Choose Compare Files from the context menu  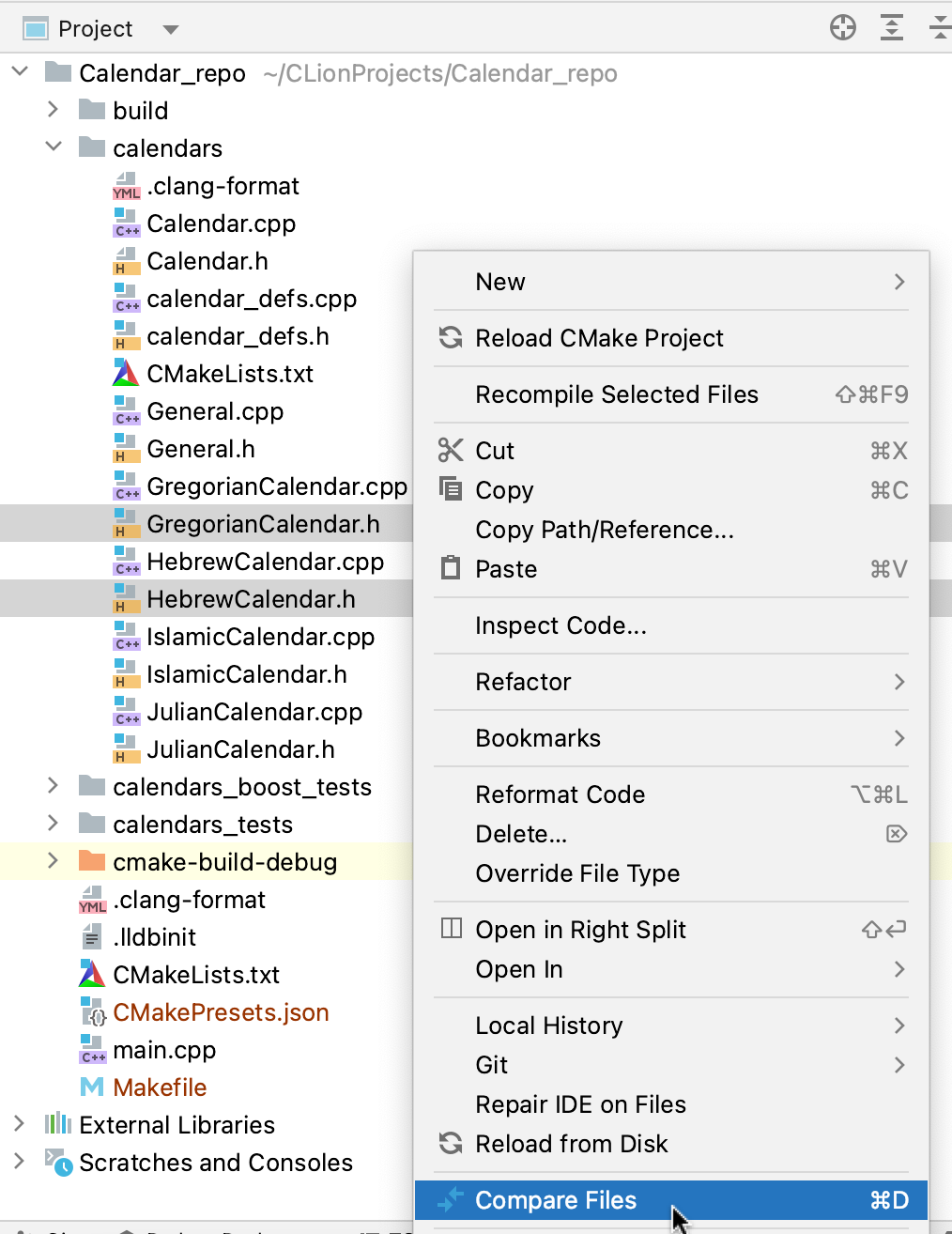(x=556, y=1200)
